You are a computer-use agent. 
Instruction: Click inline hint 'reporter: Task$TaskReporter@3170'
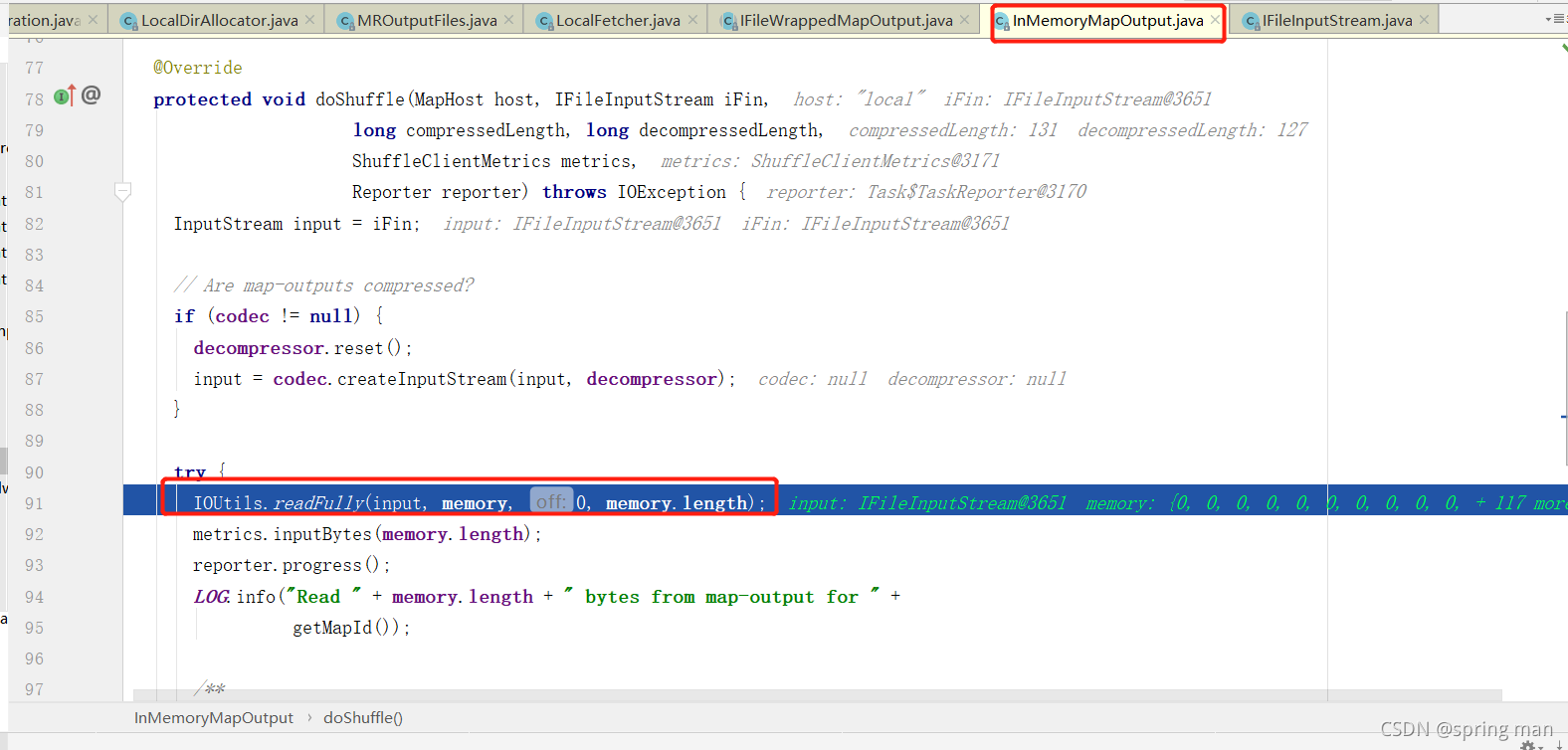[926, 192]
